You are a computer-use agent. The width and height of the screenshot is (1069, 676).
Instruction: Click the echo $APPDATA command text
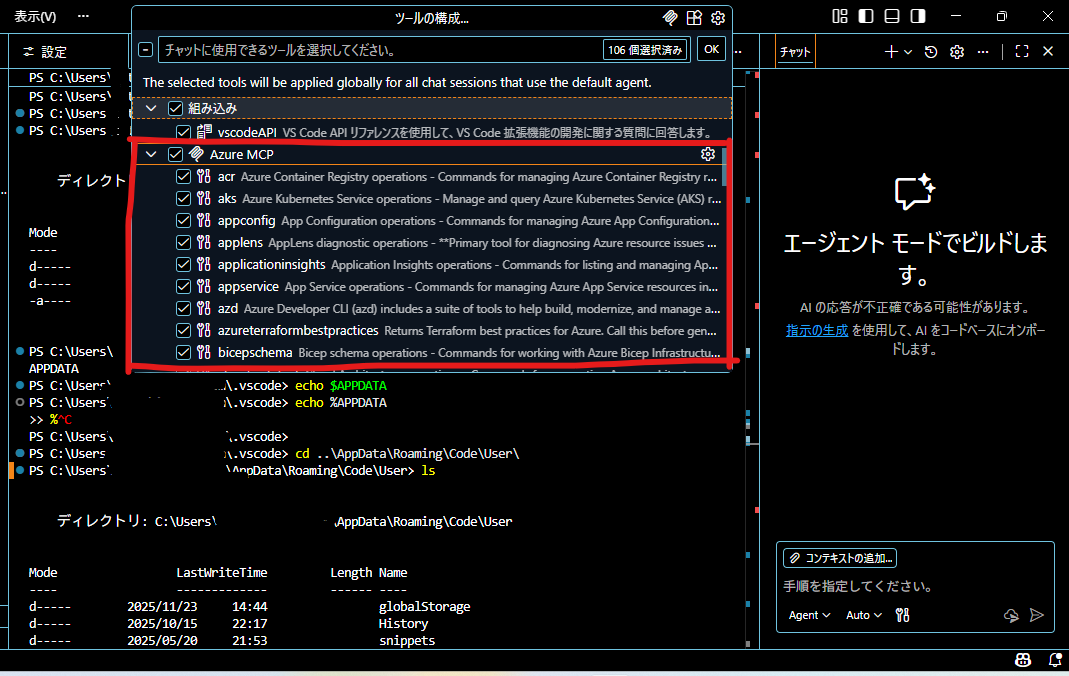[x=341, y=386]
